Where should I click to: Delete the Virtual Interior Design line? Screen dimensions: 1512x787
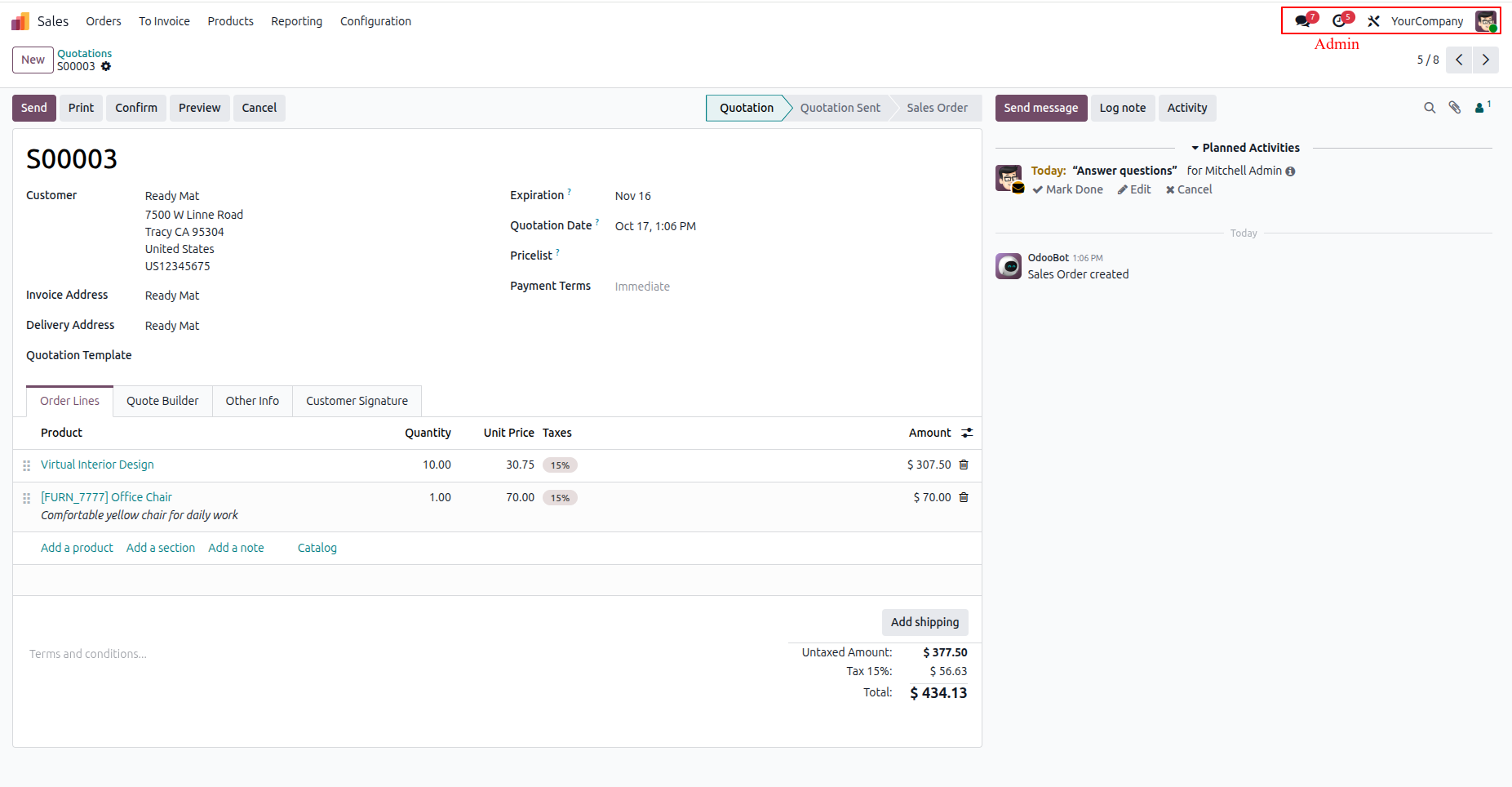pyautogui.click(x=964, y=465)
